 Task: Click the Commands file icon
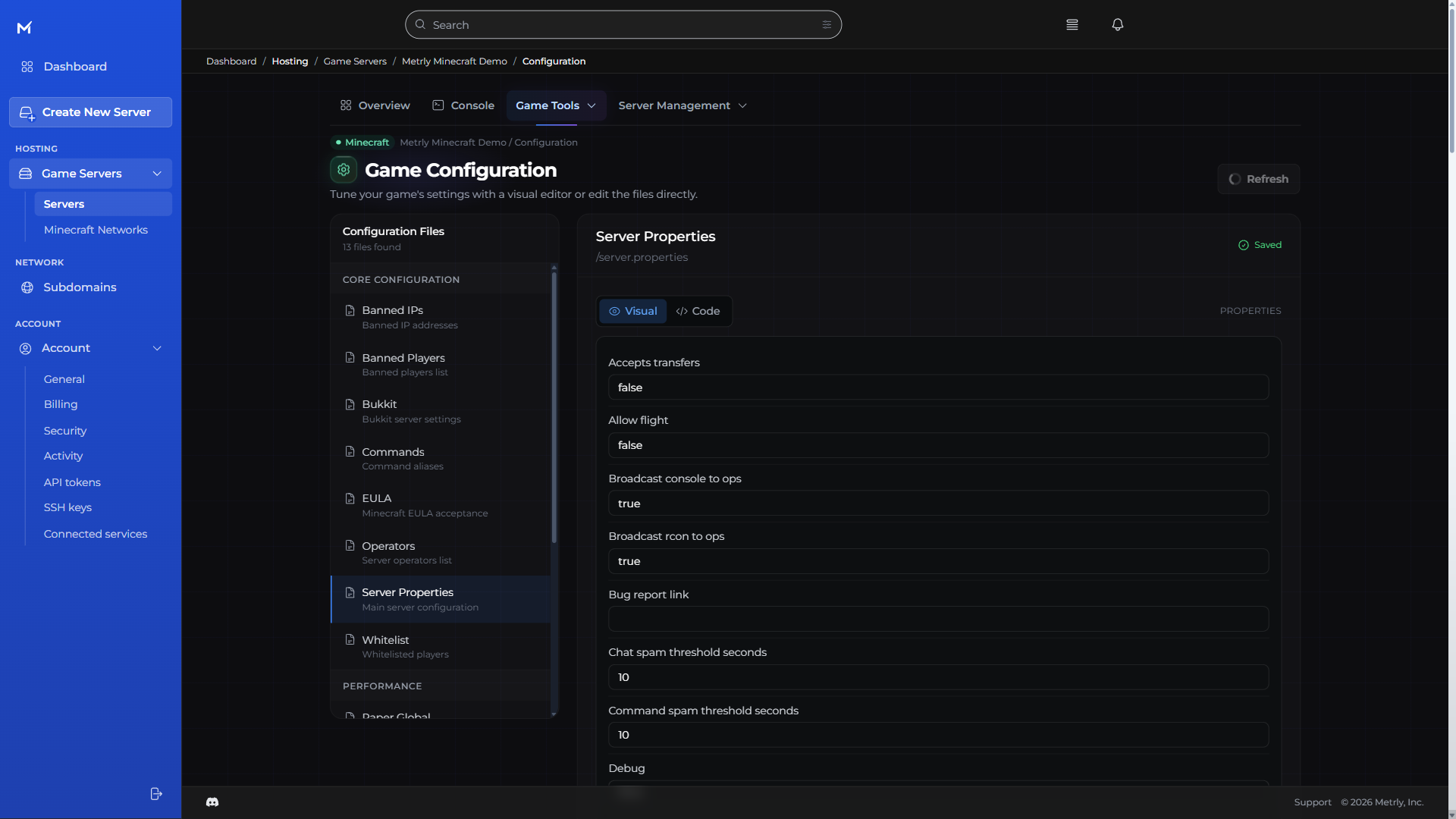pyautogui.click(x=350, y=451)
